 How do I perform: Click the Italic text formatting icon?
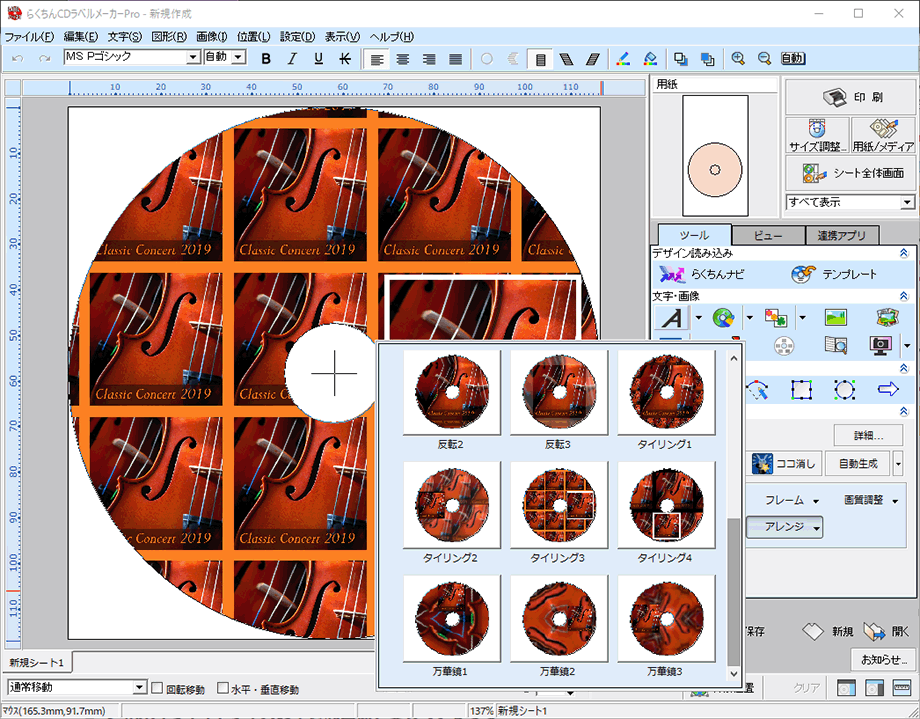(x=292, y=59)
